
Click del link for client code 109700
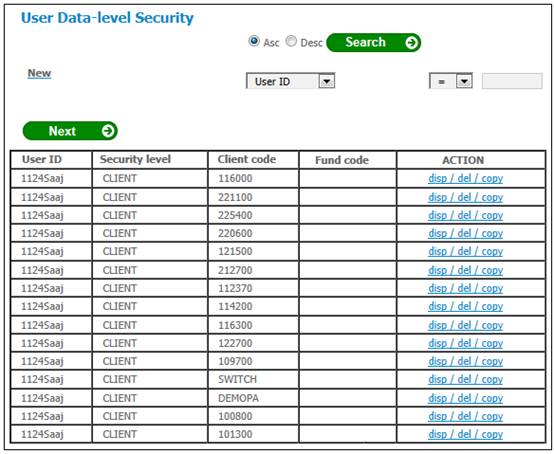pos(464,361)
